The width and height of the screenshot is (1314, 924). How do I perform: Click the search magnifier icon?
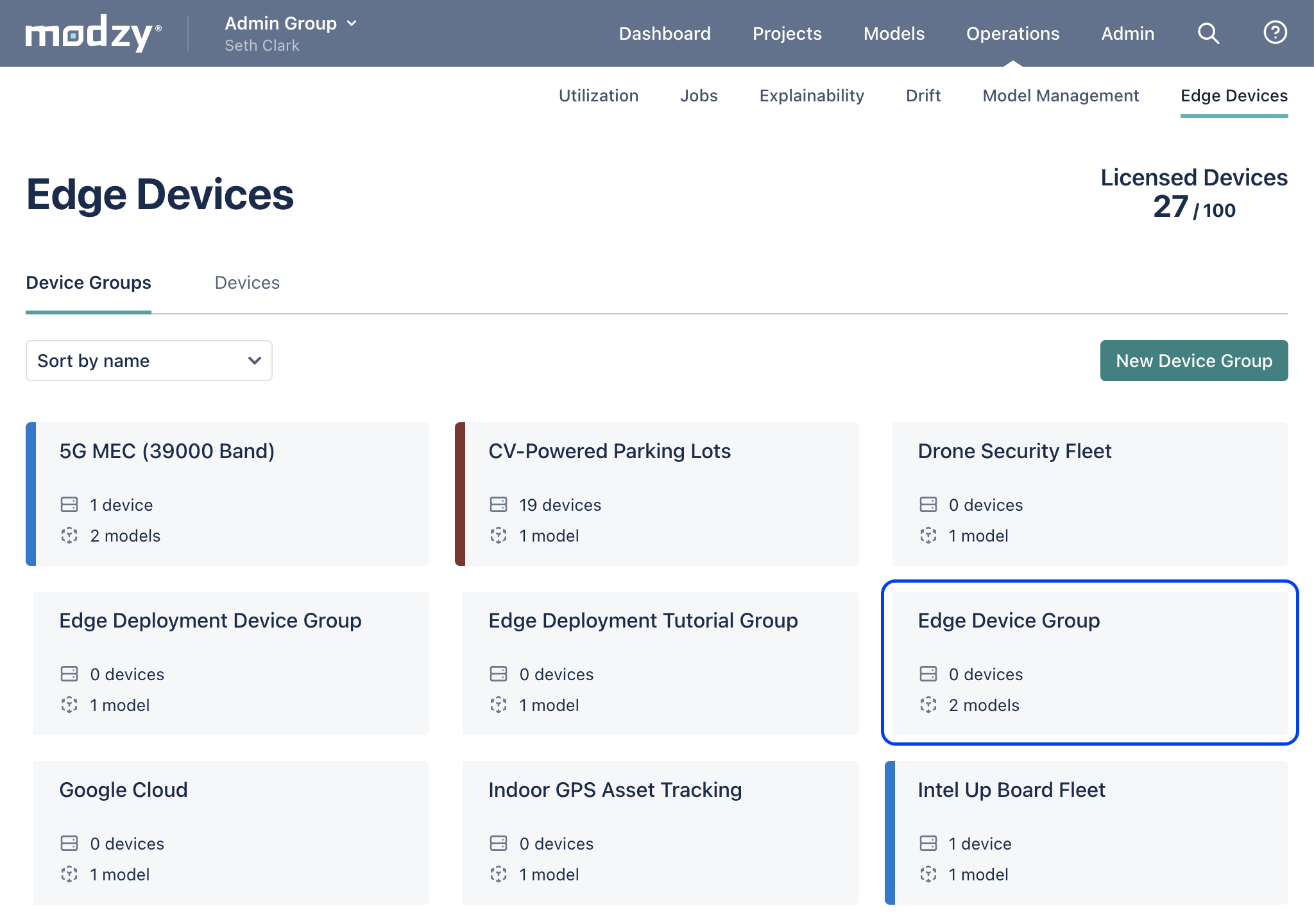[1208, 33]
